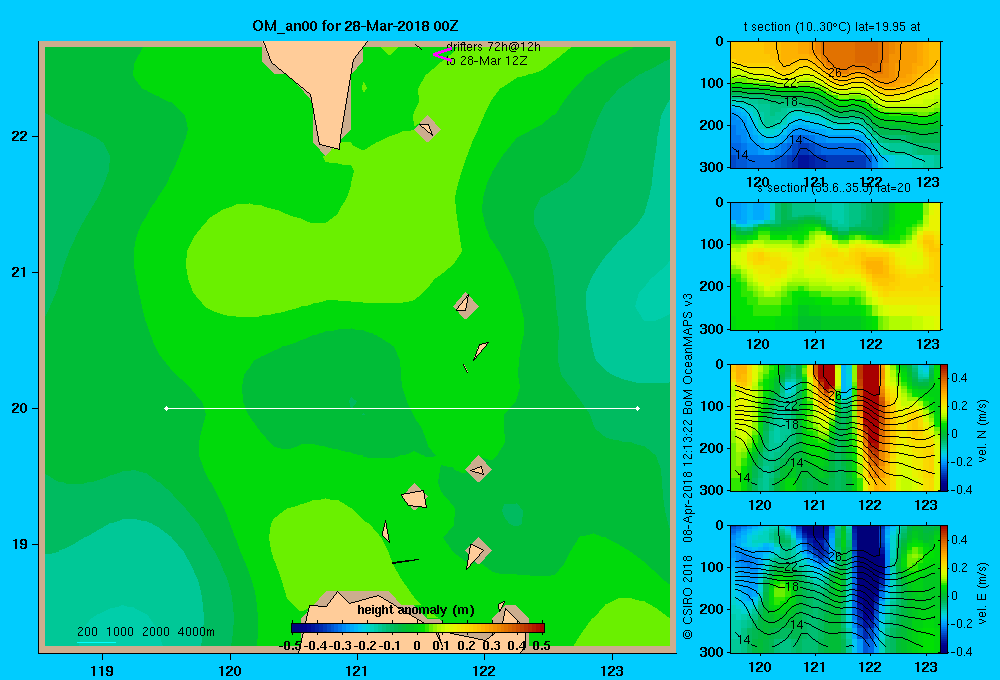Screen dimensions: 1000x680
Task: Click the vertical CSIRO OceanMAPS copyright text
Action: (x=688, y=466)
